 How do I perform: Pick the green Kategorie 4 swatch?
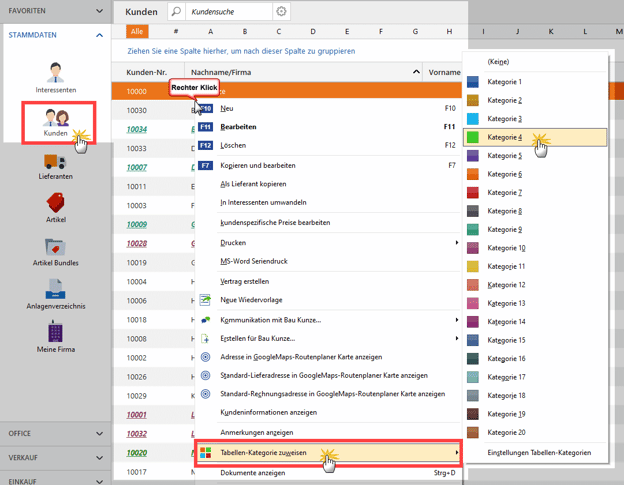click(x=473, y=136)
